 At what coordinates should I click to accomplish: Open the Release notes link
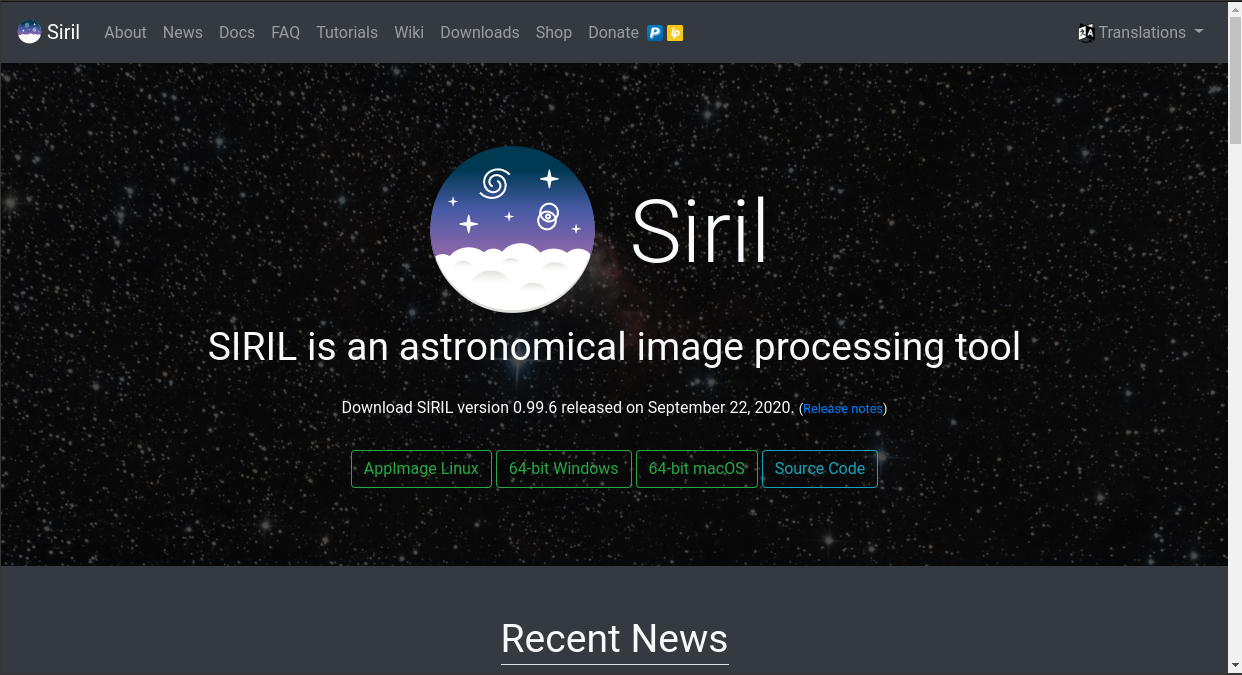[x=843, y=409]
